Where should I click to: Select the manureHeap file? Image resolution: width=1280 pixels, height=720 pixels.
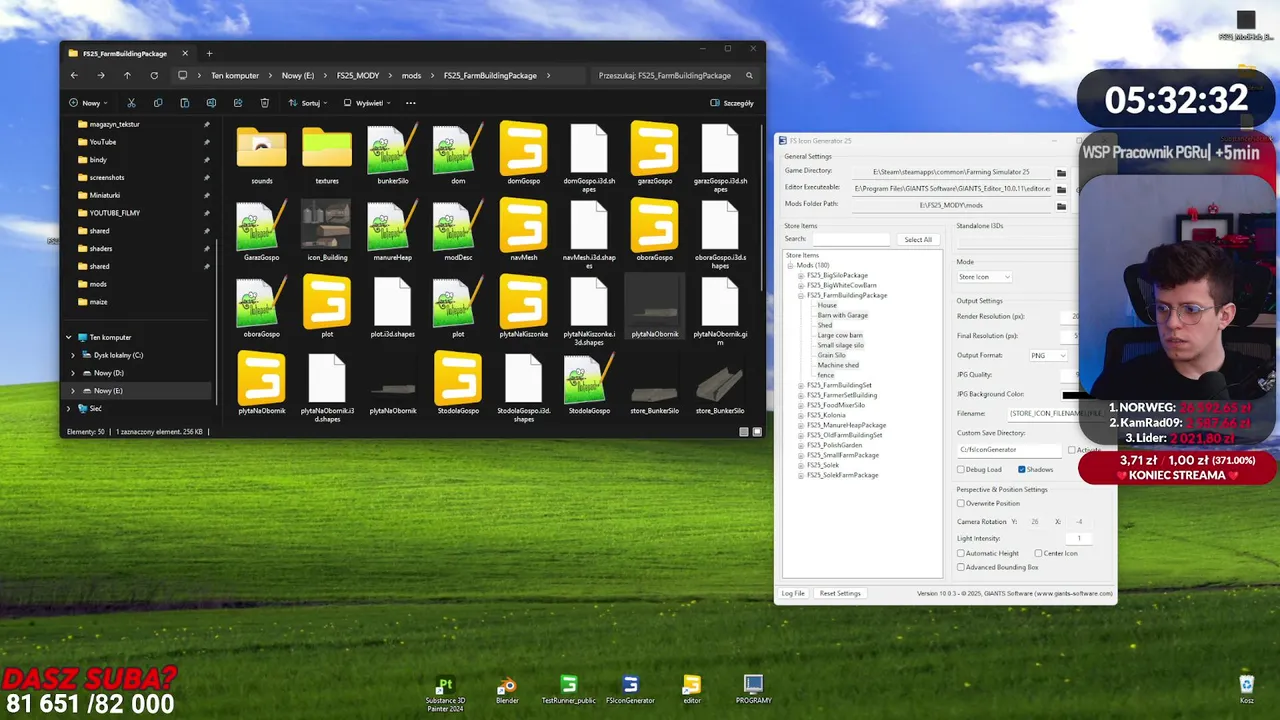(x=392, y=231)
